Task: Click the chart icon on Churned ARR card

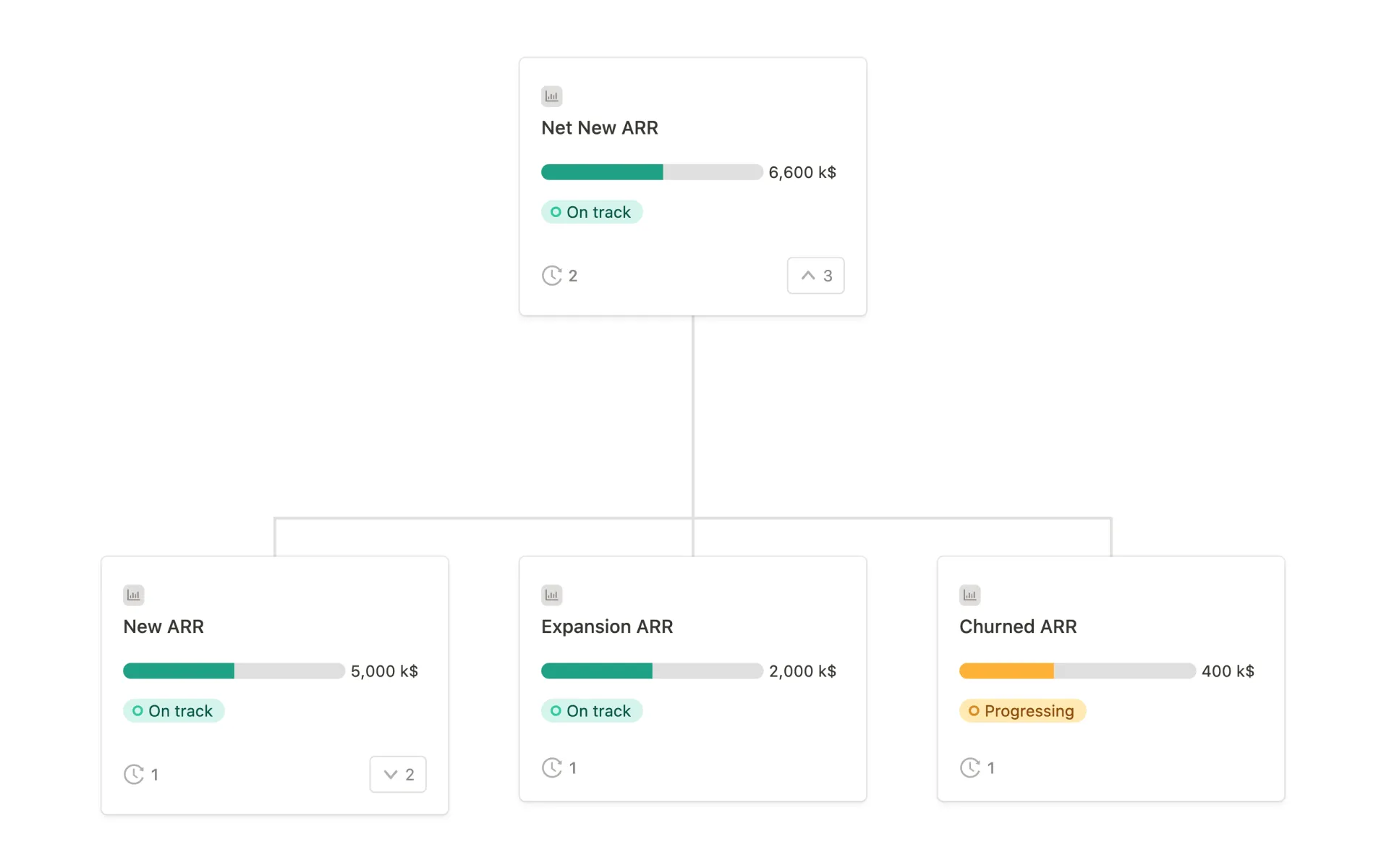Action: point(969,595)
